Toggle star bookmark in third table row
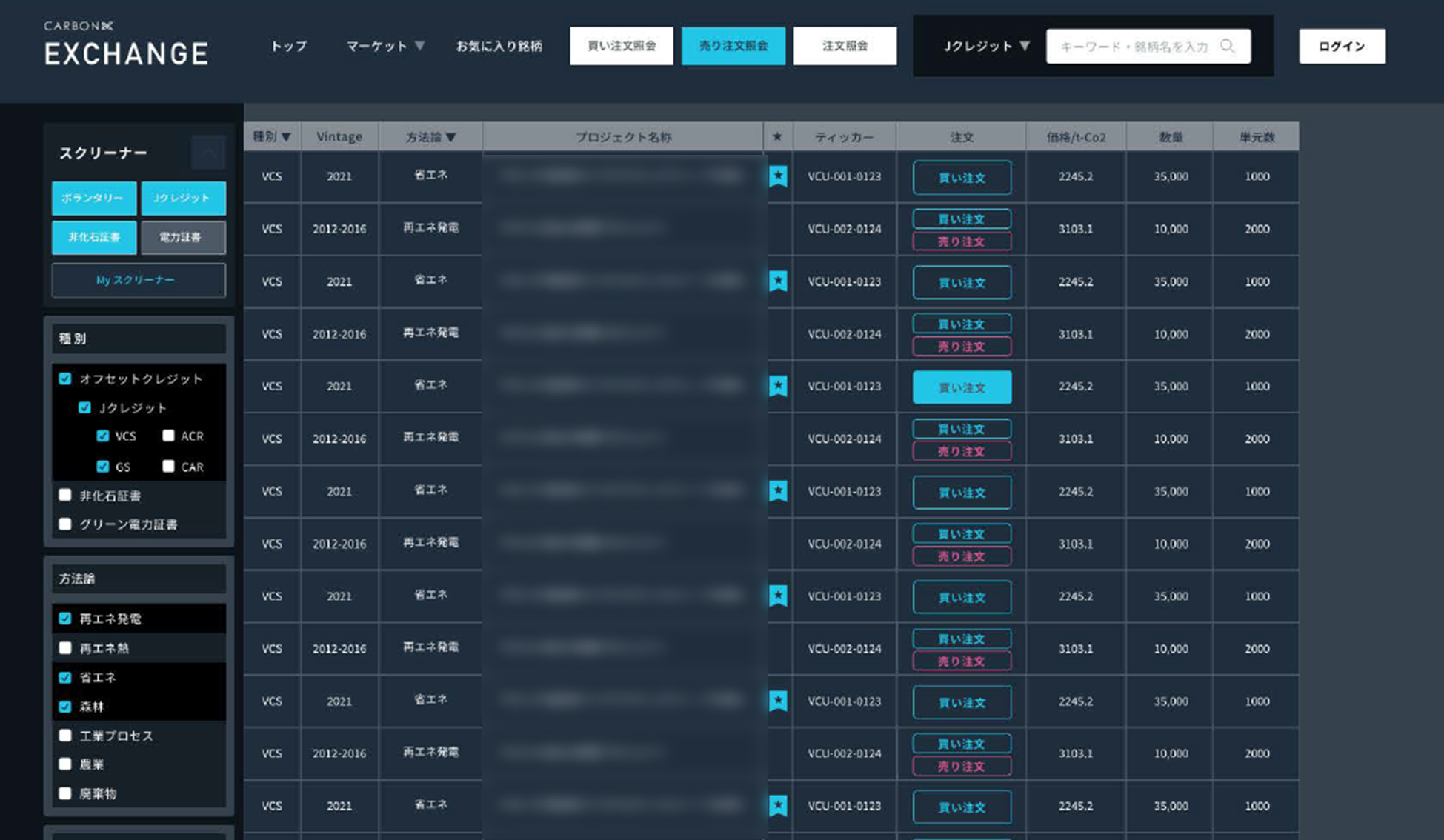The image size is (1444, 840). click(777, 281)
